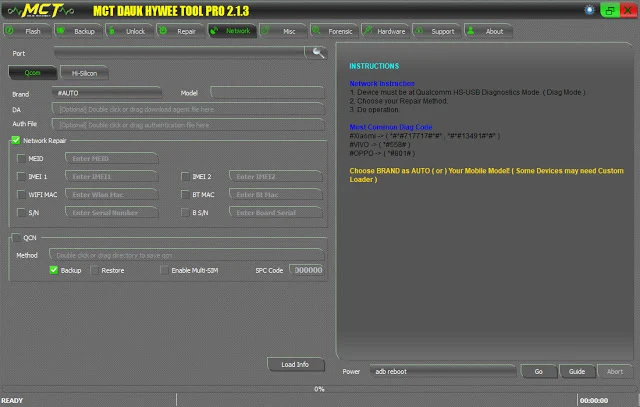This screenshot has height=407, width=640.
Task: Enable the IMEI 2 checkbox
Action: click(185, 176)
